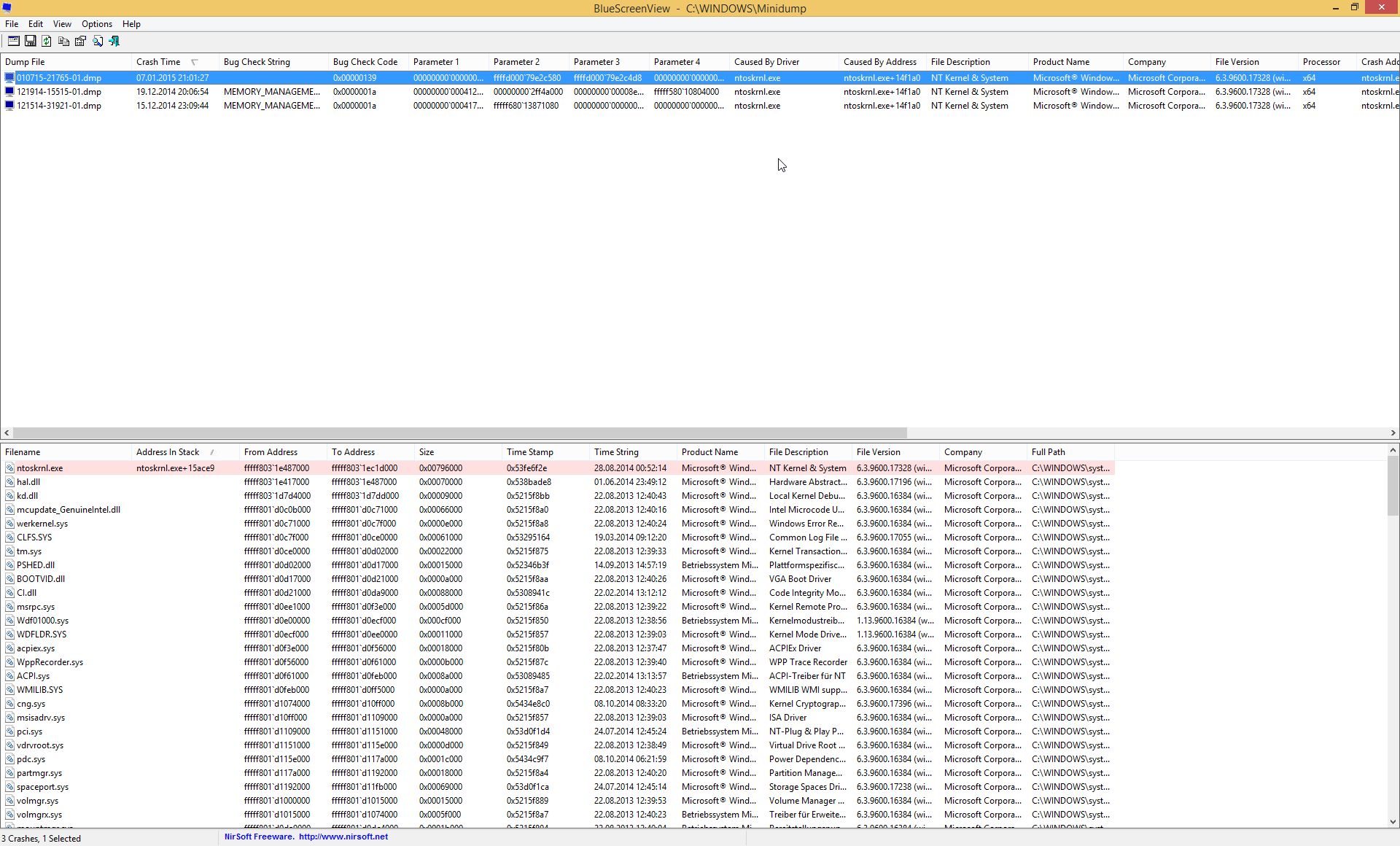Click the Save Selected Items floppy icon
The width and height of the screenshot is (1400, 846).
point(30,42)
